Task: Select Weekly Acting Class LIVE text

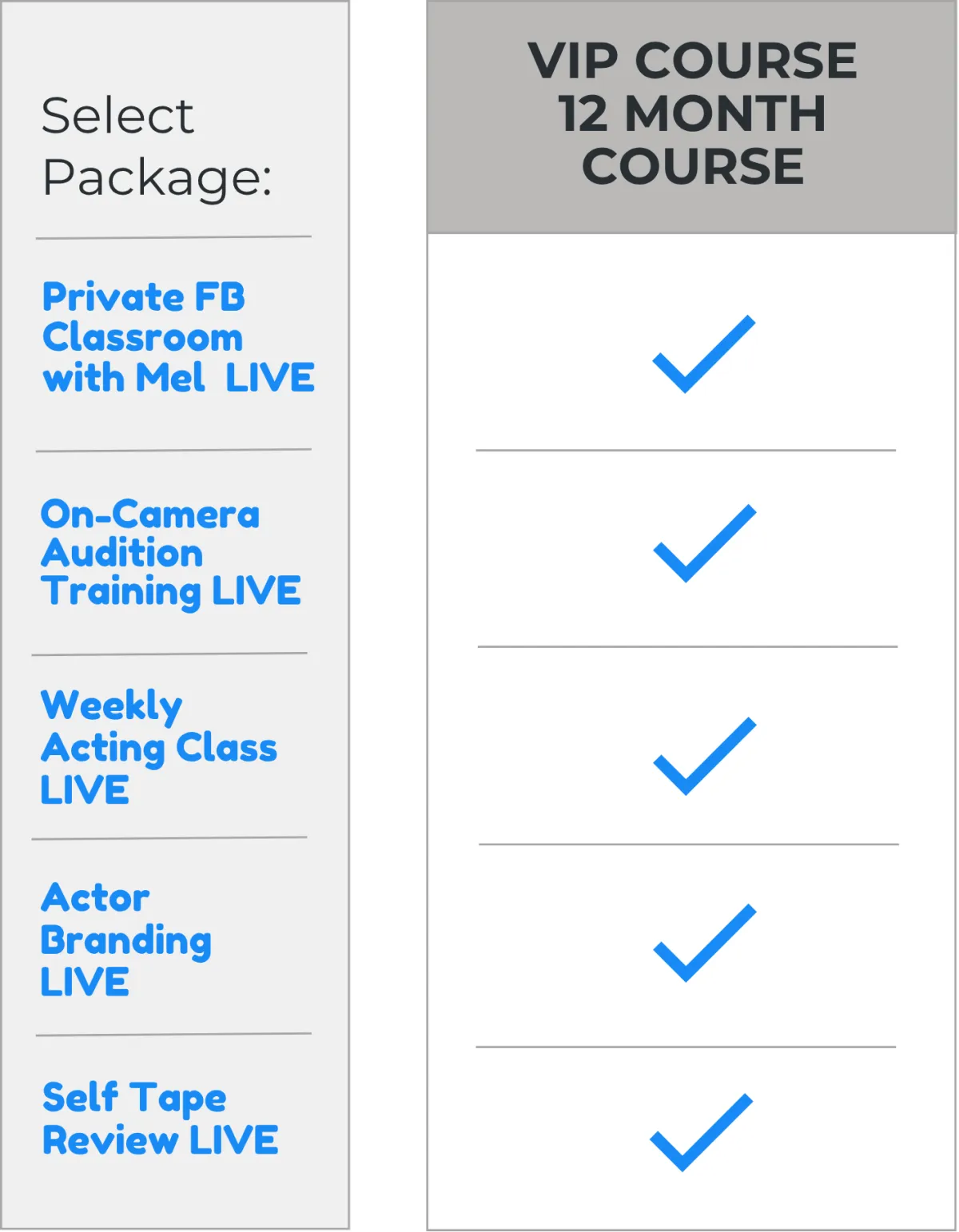Action: (x=159, y=747)
